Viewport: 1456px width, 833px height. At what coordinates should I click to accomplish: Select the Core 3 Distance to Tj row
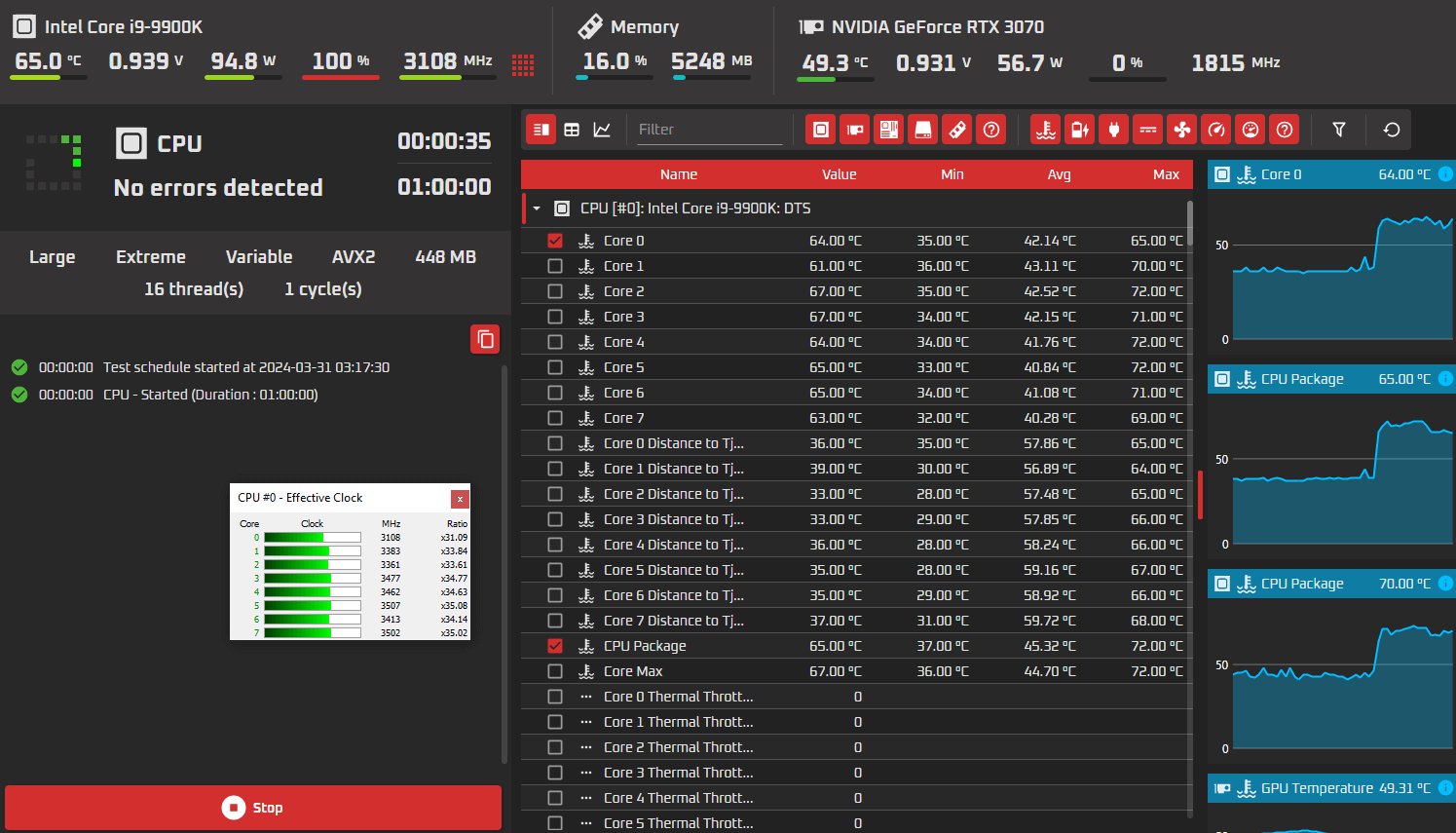[x=857, y=519]
